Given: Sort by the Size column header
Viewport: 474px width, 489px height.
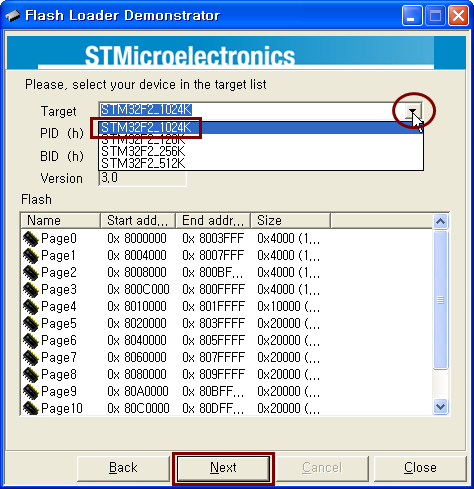Looking at the screenshot, I should pyautogui.click(x=290, y=221).
